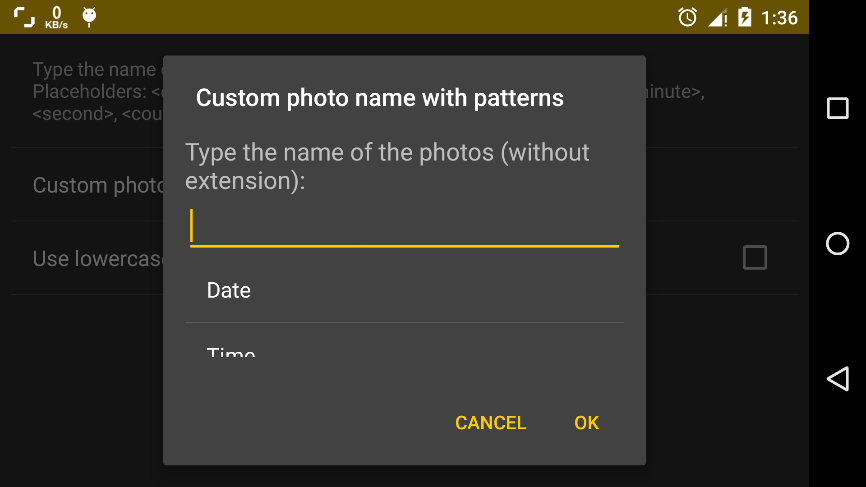Image resolution: width=866 pixels, height=487 pixels.
Task: Tap the Android recent apps square icon
Action: 837,108
